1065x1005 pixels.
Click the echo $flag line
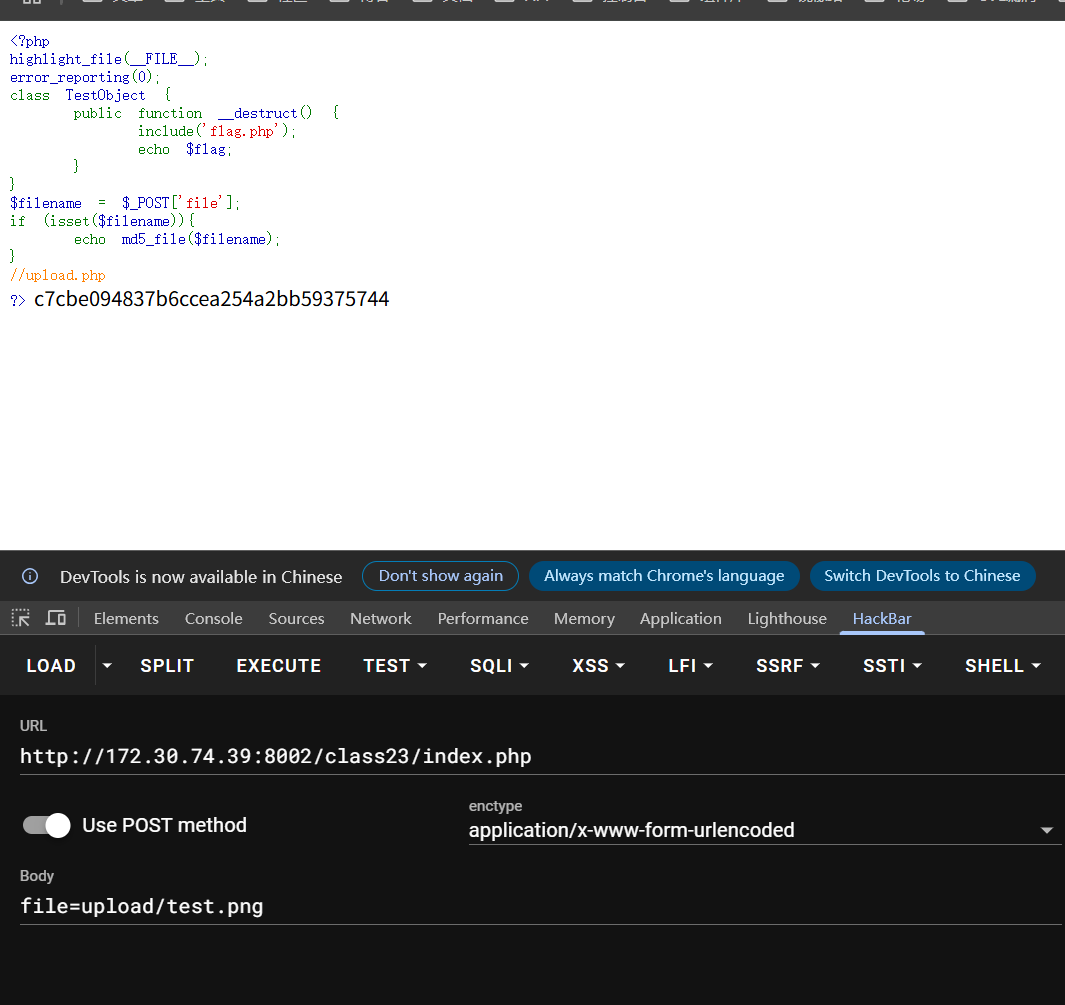185,149
